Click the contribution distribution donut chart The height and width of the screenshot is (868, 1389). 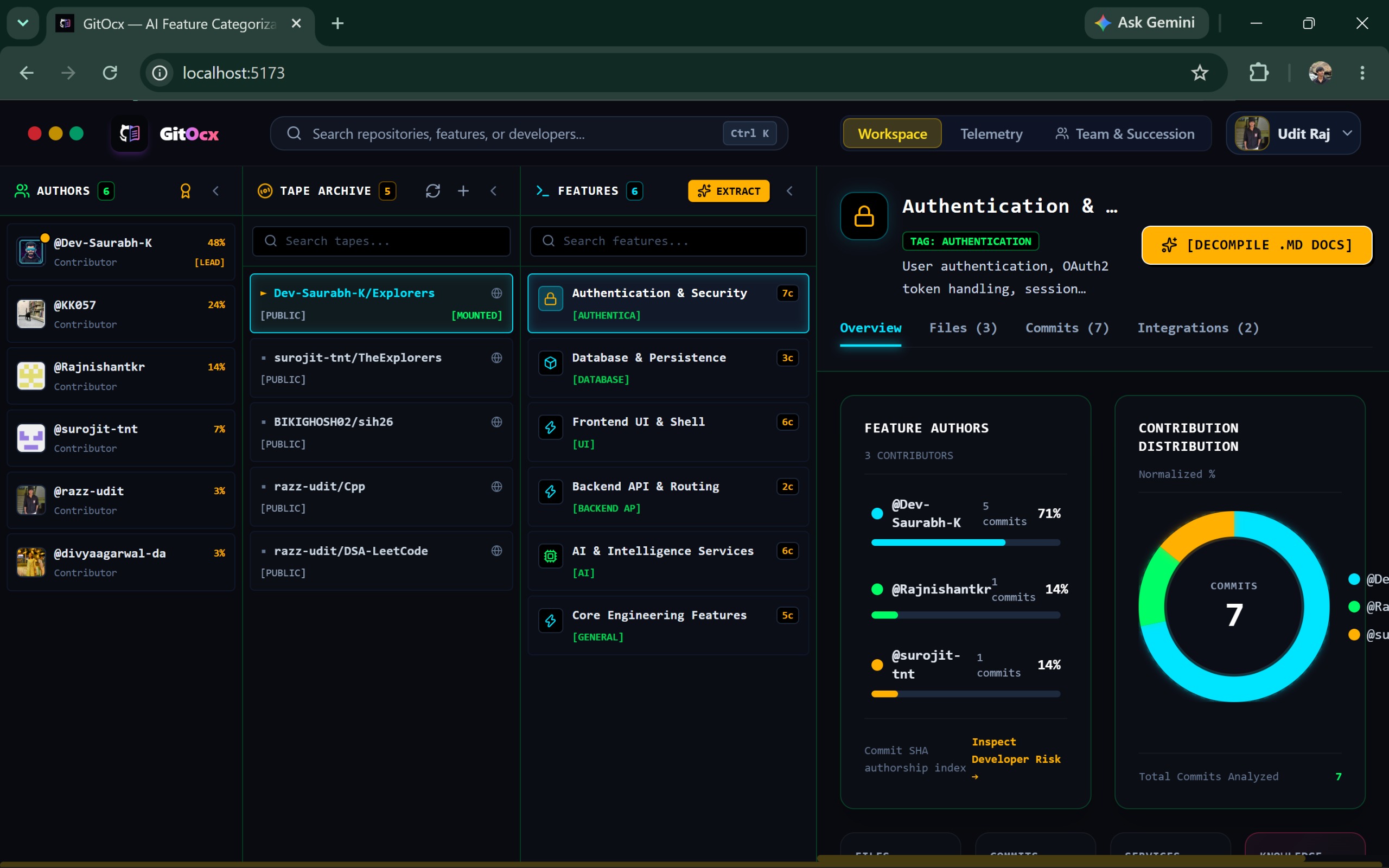[x=1233, y=606]
